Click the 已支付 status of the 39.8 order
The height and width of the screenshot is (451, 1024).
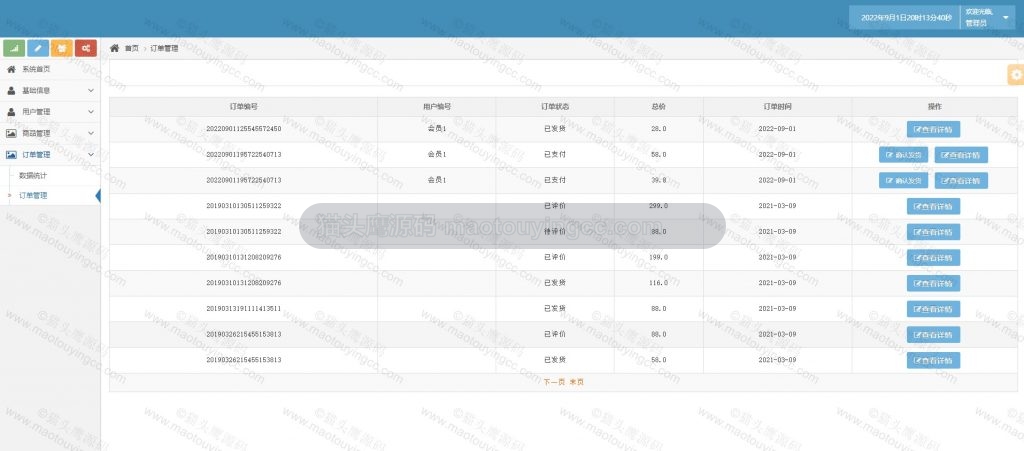554,180
